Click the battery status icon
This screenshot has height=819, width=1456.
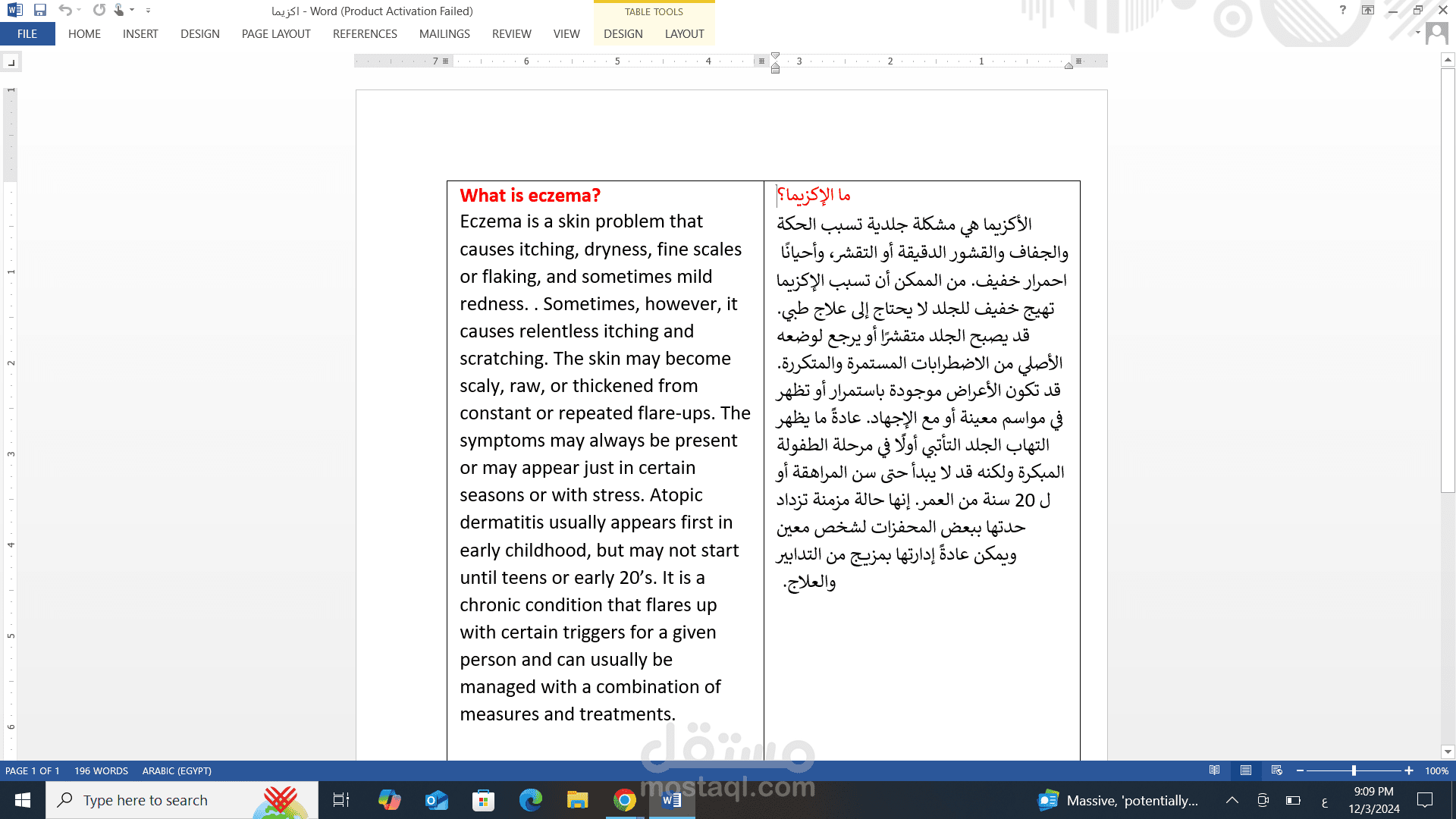[x=1293, y=800]
